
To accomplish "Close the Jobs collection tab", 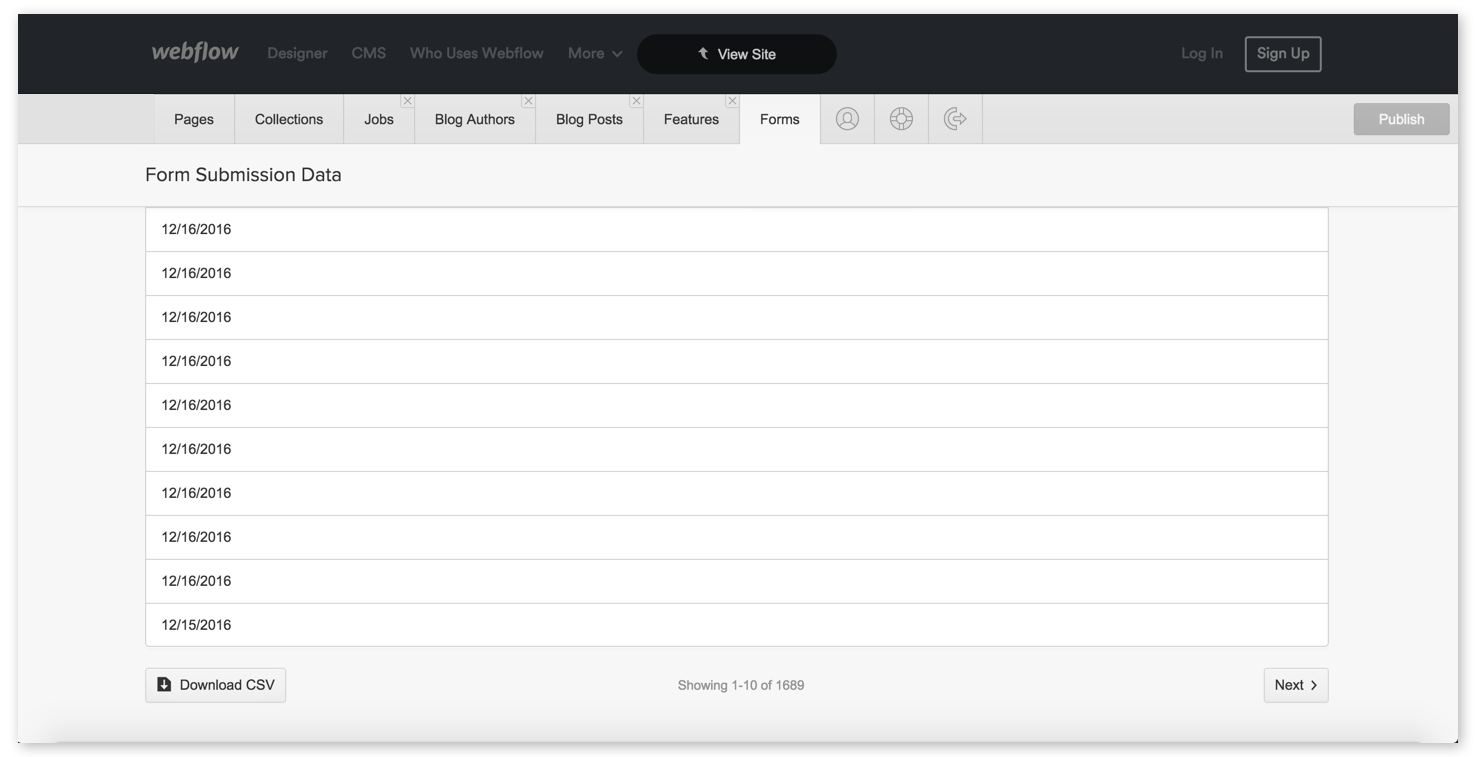I will 407,100.
